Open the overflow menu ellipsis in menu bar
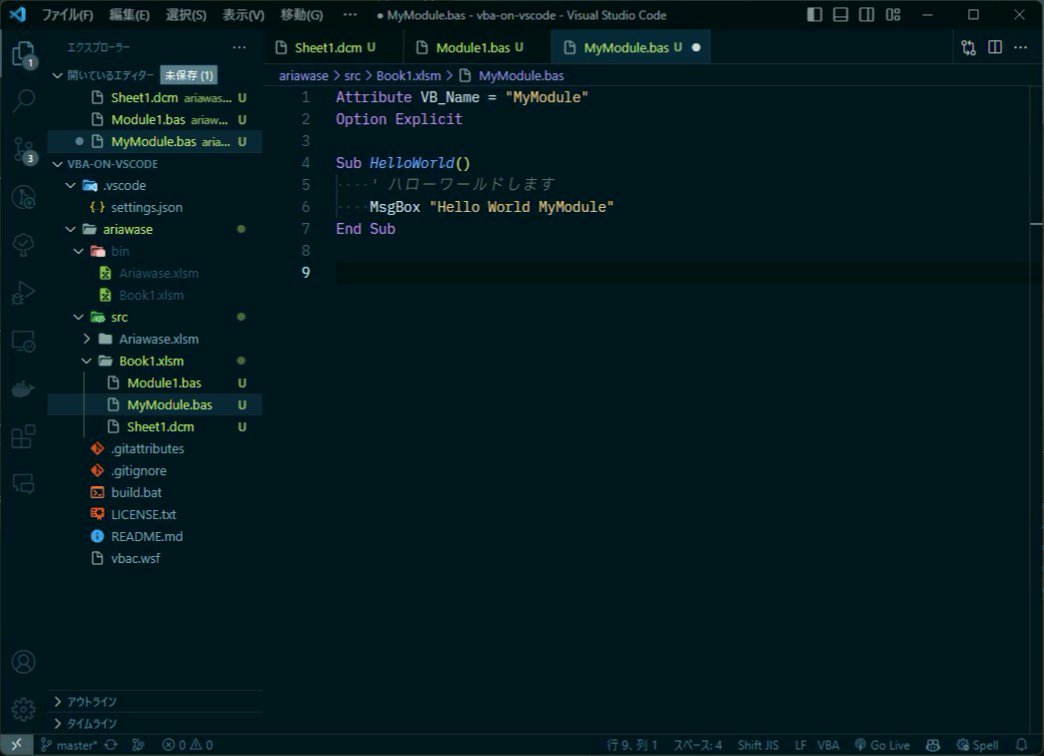This screenshot has width=1044, height=756. (x=350, y=15)
